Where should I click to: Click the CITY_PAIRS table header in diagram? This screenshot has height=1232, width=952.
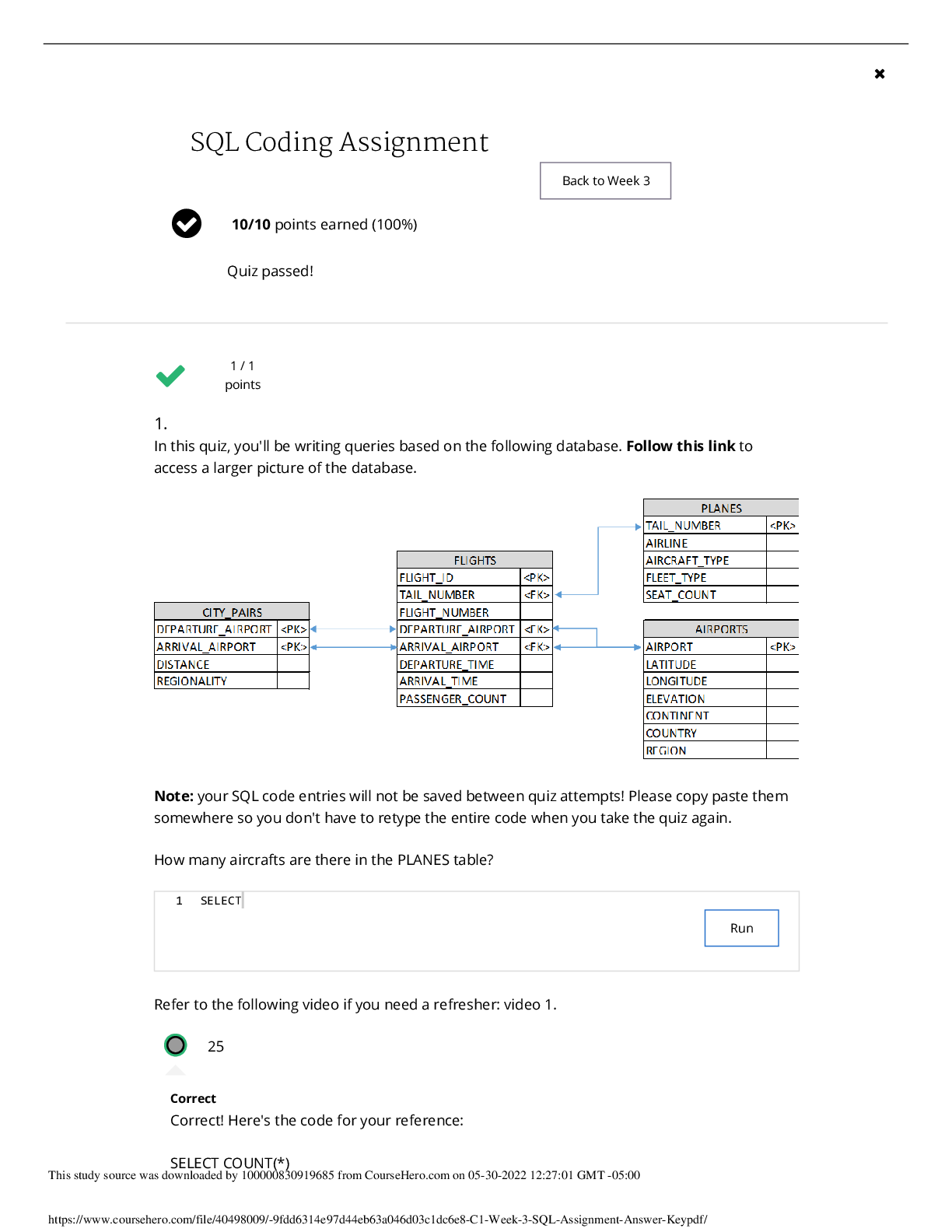point(232,612)
